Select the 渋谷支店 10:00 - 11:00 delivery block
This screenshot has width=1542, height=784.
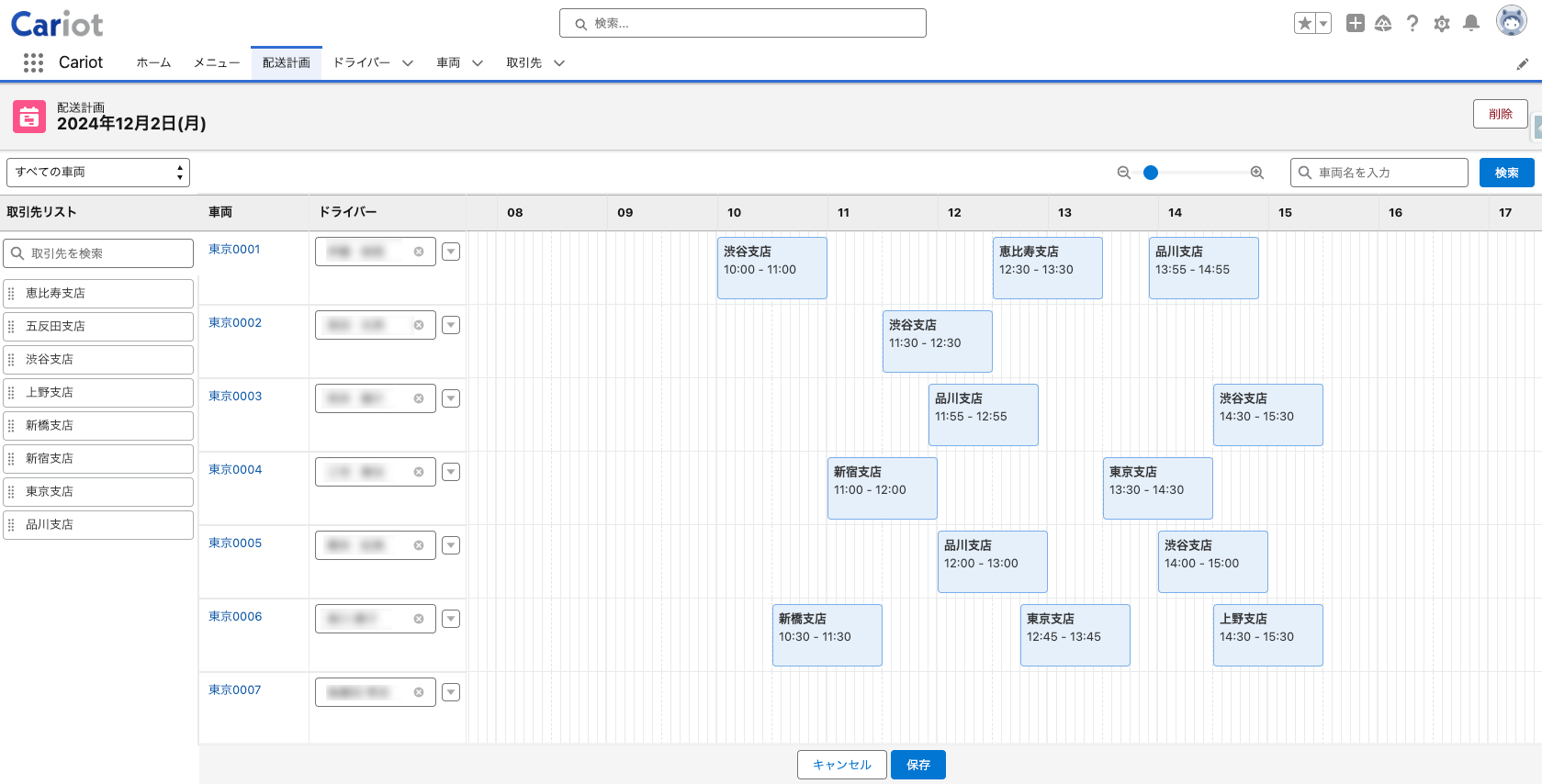point(771,268)
